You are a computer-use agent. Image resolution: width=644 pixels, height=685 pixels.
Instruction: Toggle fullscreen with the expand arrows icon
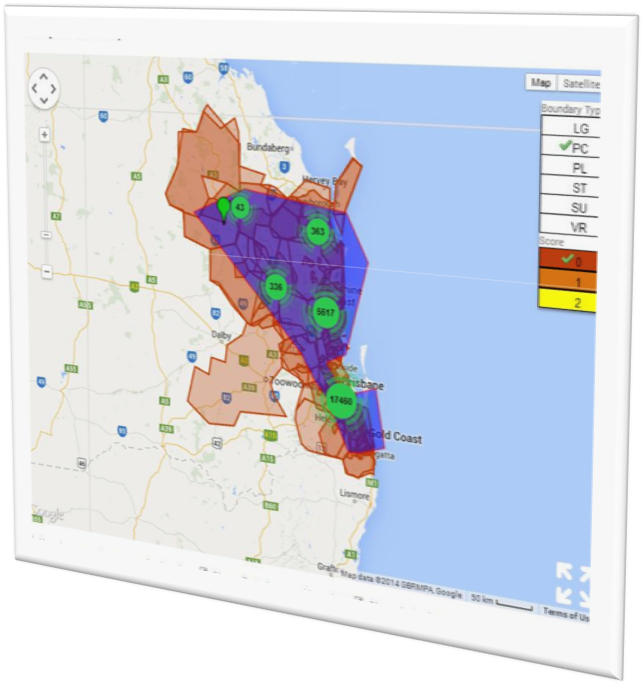pos(573,584)
